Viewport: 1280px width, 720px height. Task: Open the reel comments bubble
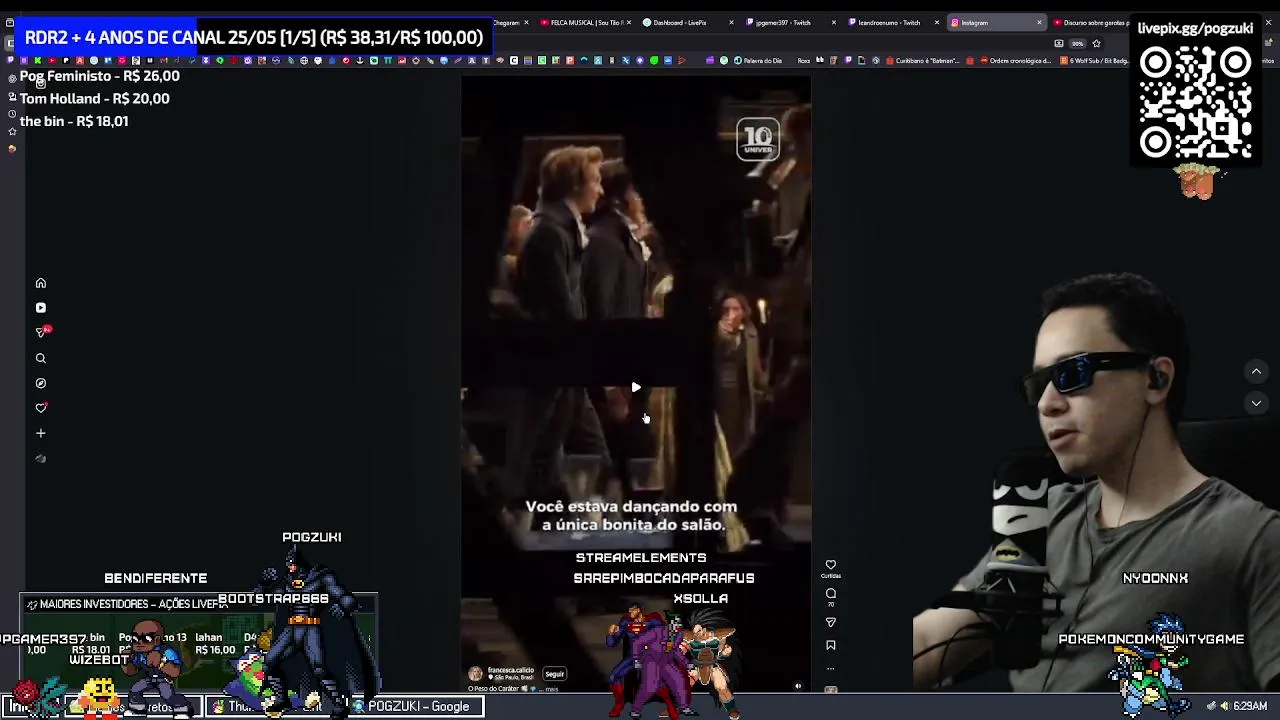point(830,593)
